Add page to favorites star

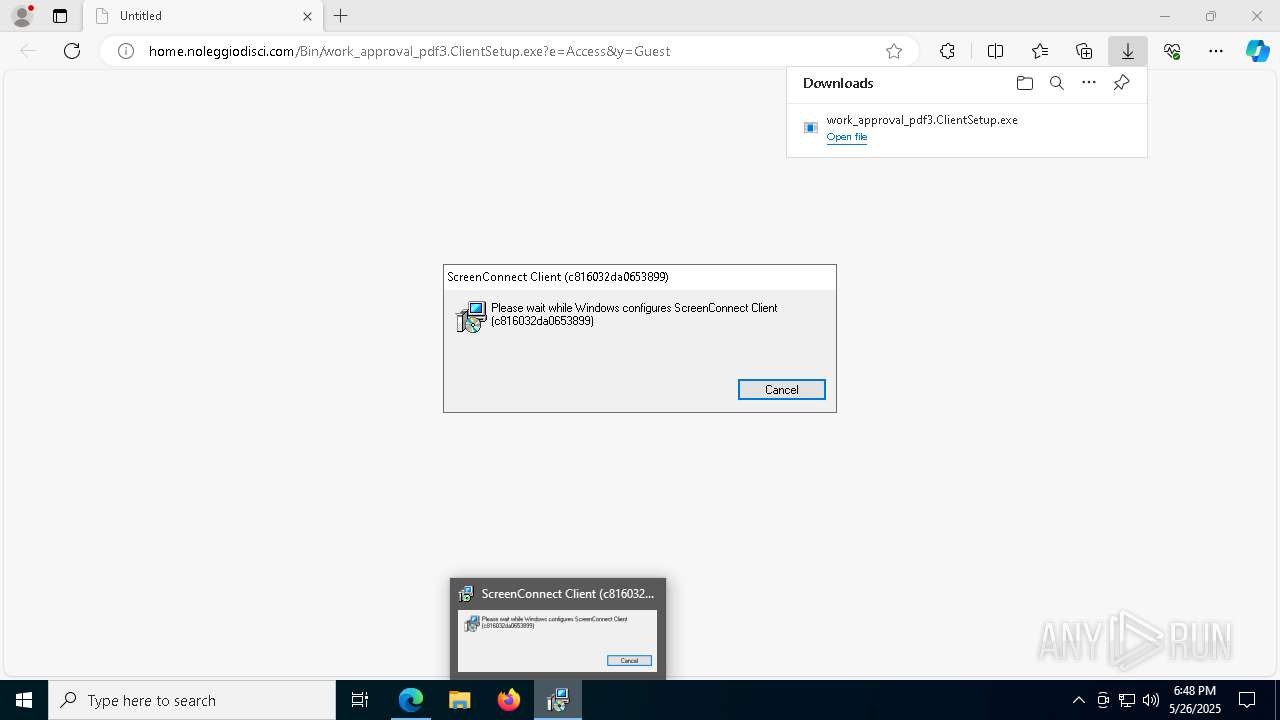pos(894,51)
